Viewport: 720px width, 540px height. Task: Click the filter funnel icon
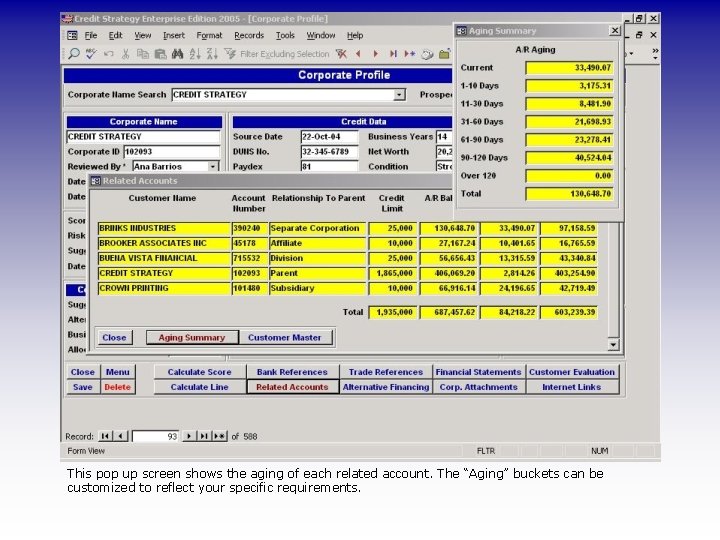coord(230,54)
